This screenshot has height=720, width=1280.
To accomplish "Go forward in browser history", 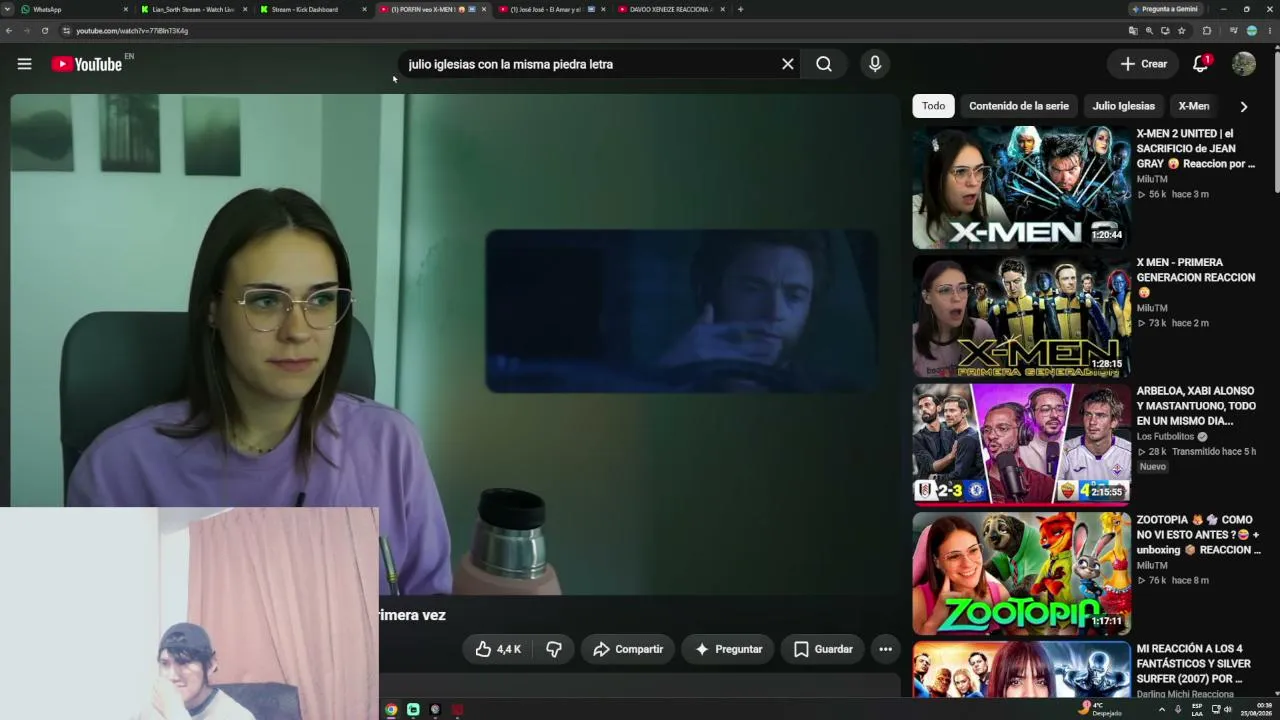I will 27,31.
